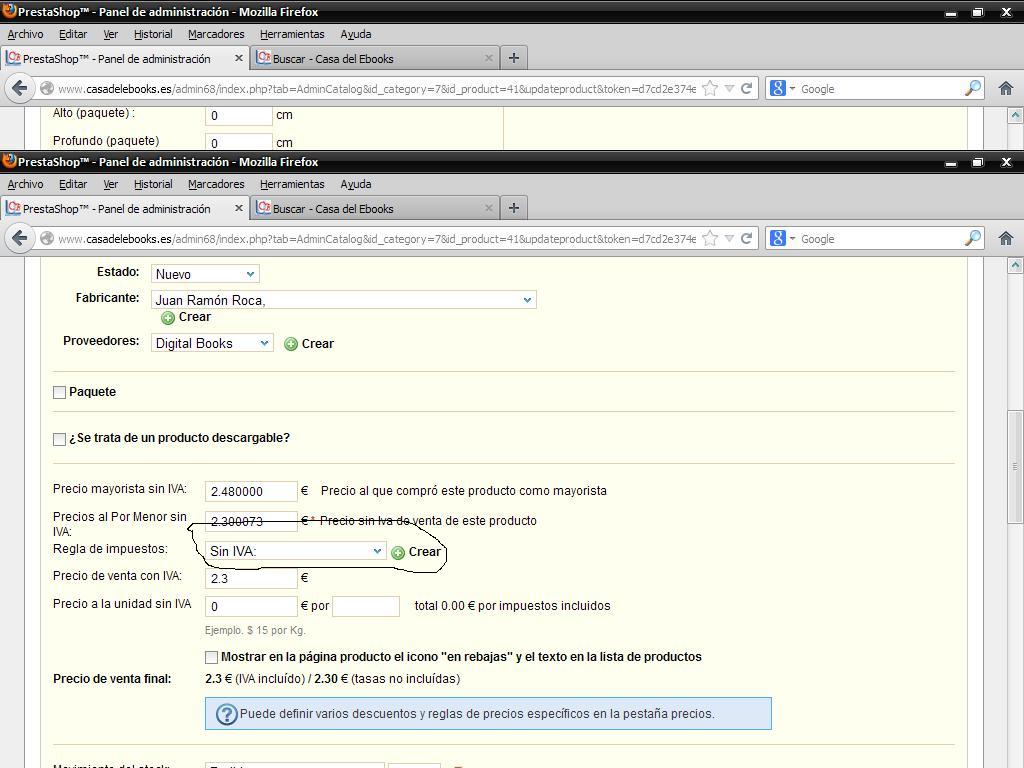Open the Historial menu in the lower window
Image resolution: width=1024 pixels, height=768 pixels.
[153, 184]
